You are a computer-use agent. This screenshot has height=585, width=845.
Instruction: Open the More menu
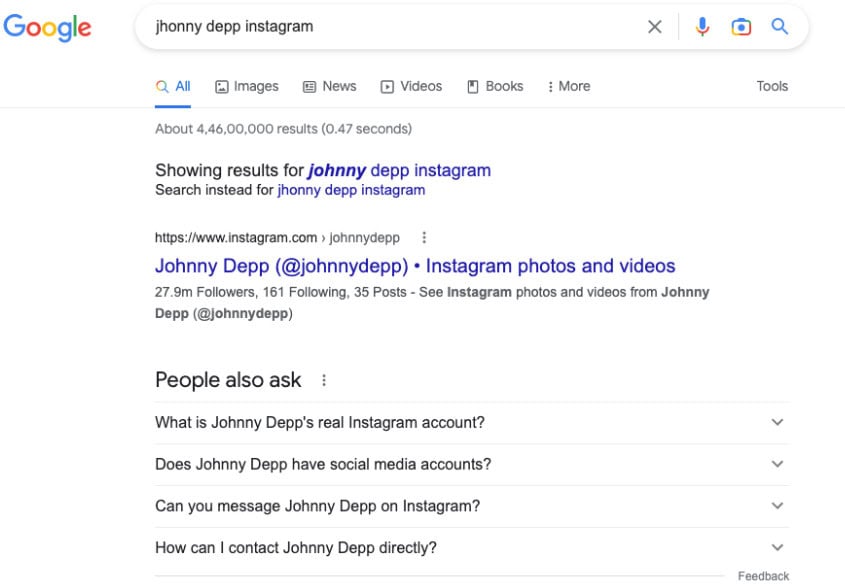pos(569,86)
